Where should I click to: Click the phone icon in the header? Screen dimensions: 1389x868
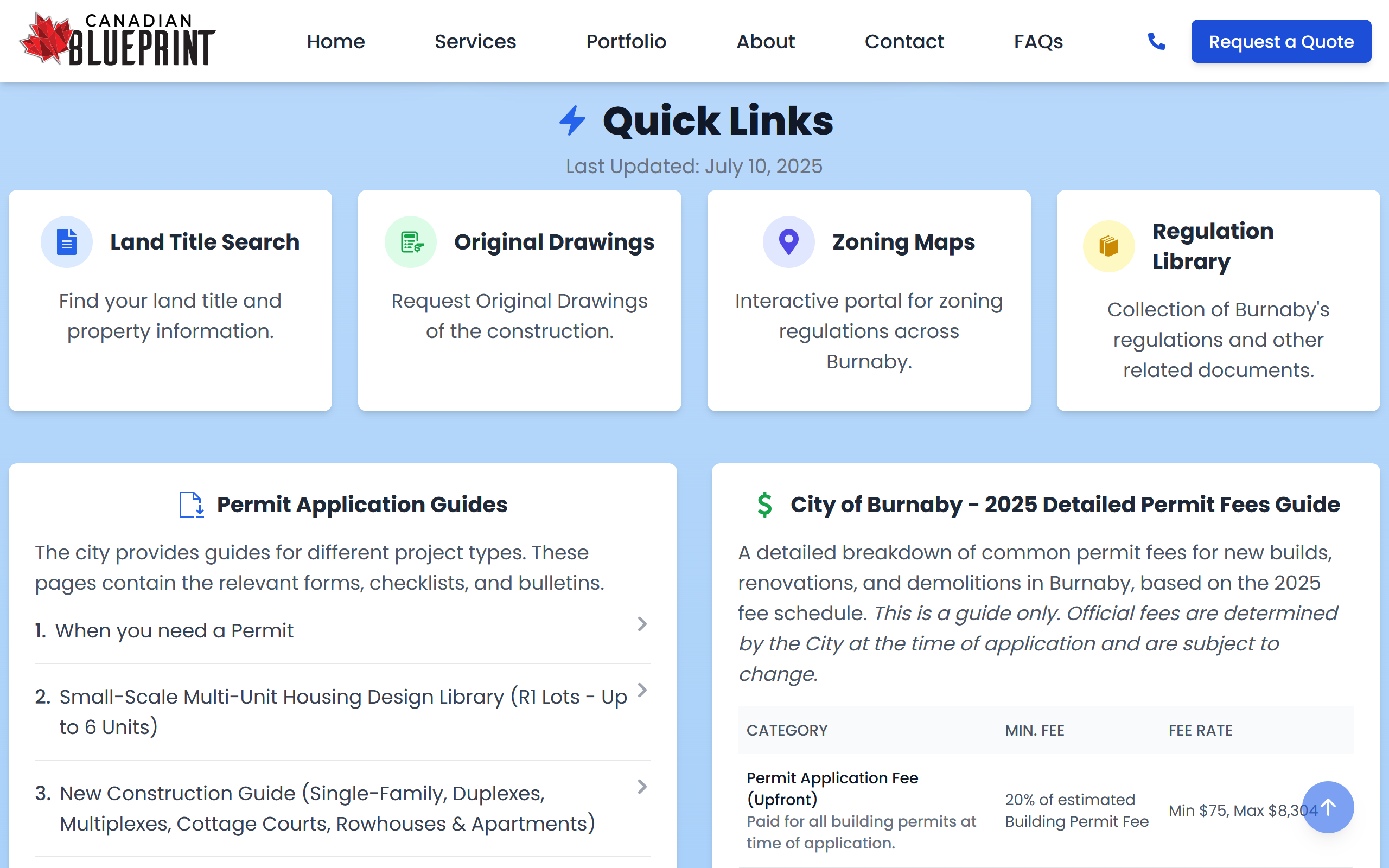[x=1156, y=41]
